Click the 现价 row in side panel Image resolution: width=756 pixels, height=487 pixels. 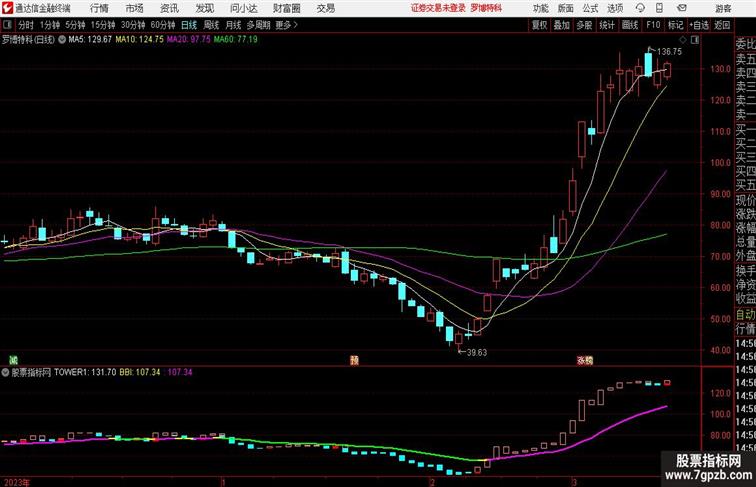pyautogui.click(x=745, y=200)
